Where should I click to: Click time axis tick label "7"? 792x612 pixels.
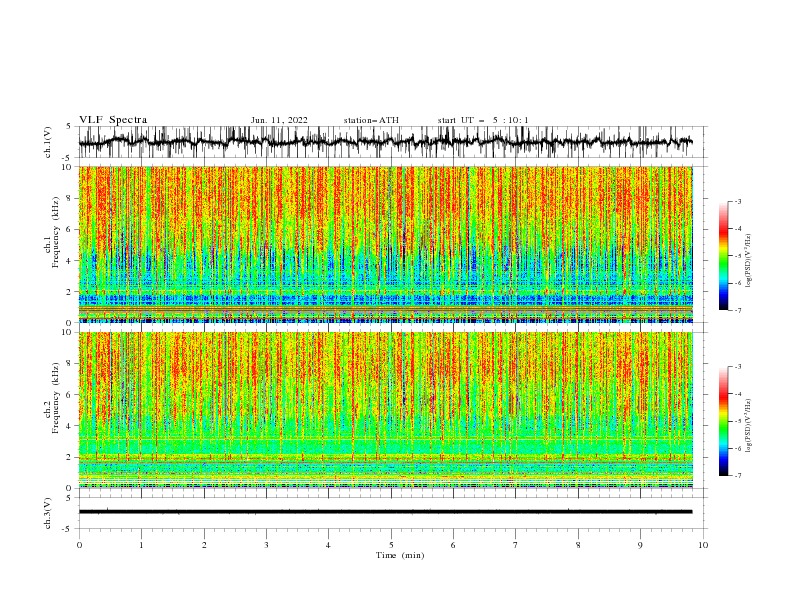[516, 545]
